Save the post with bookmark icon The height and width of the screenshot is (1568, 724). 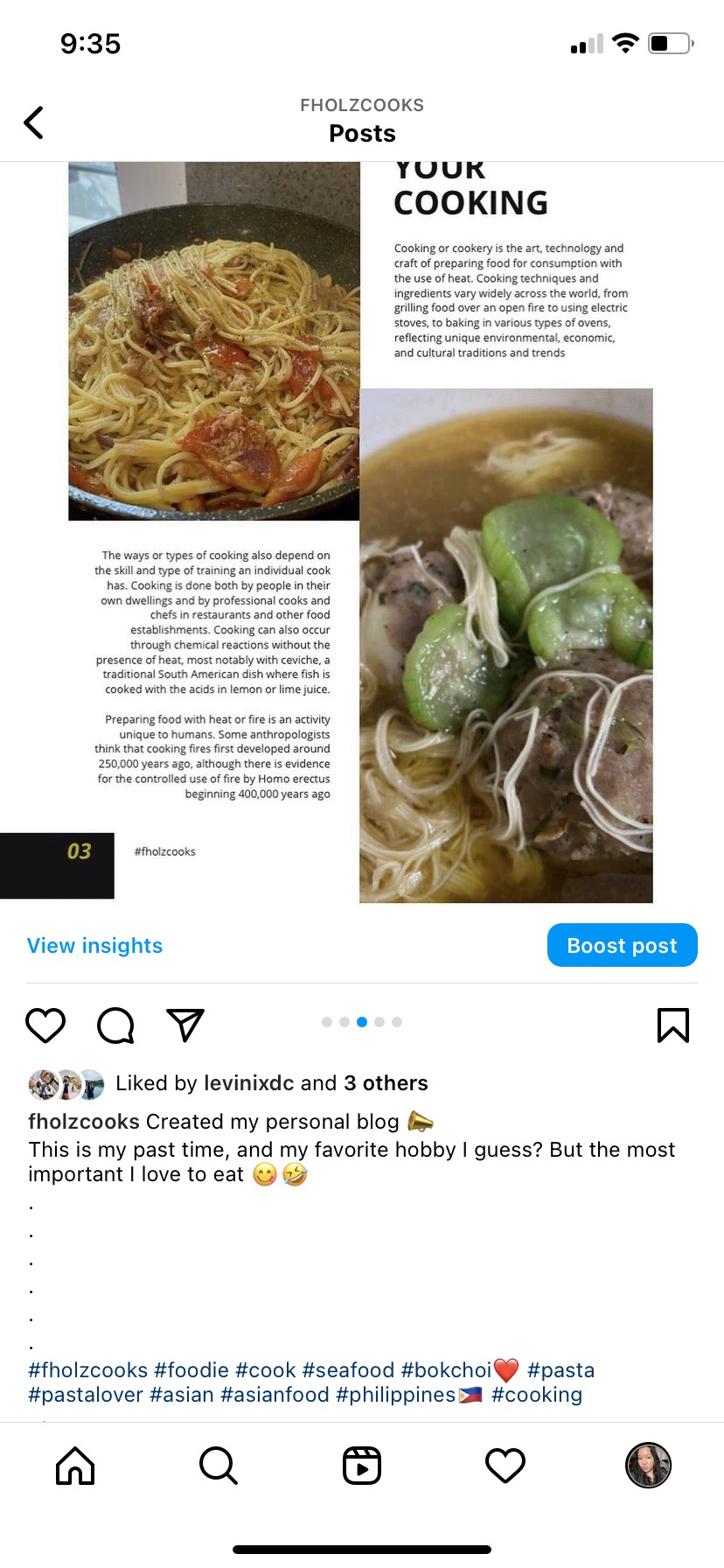(672, 1025)
